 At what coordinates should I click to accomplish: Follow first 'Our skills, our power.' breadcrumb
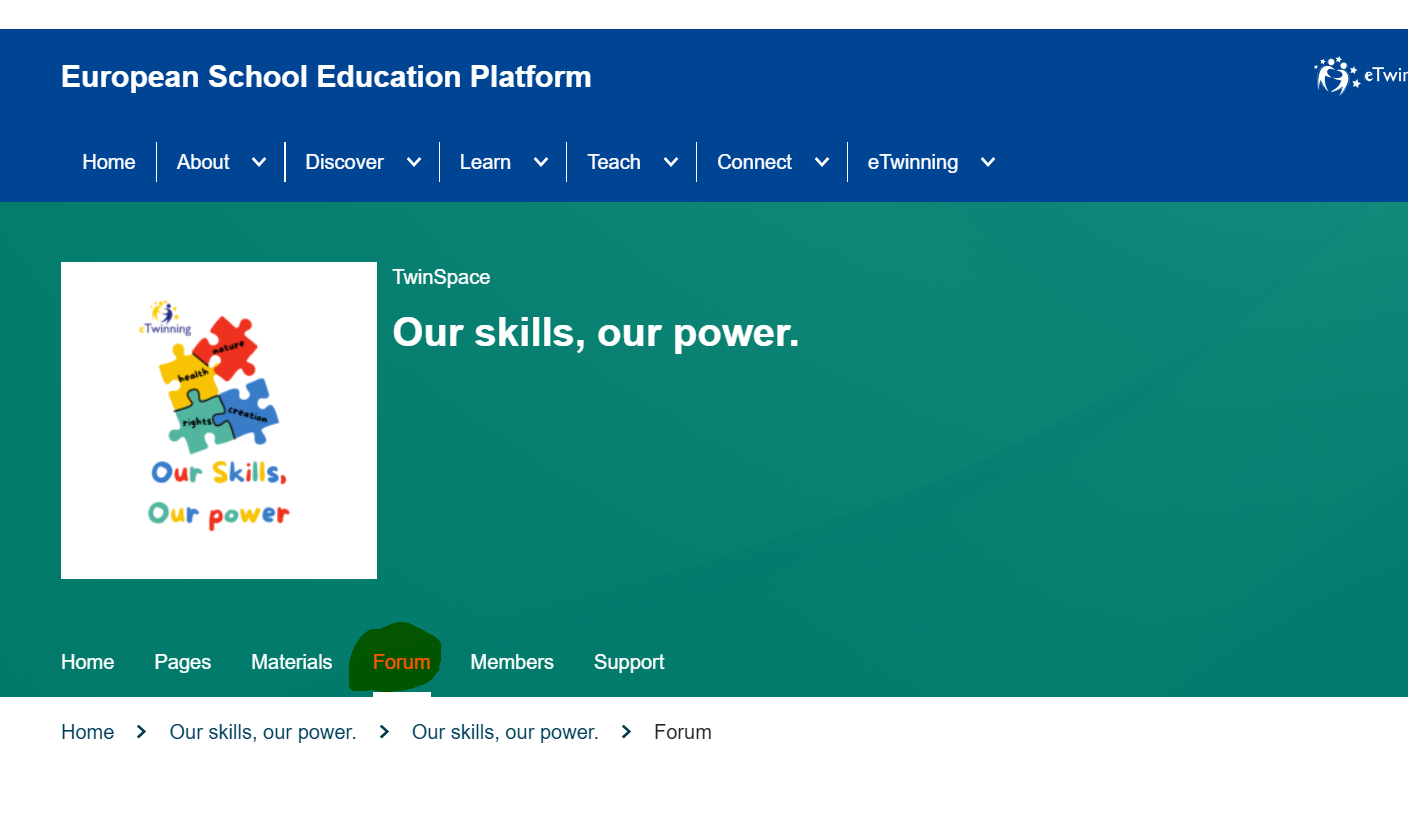(263, 732)
